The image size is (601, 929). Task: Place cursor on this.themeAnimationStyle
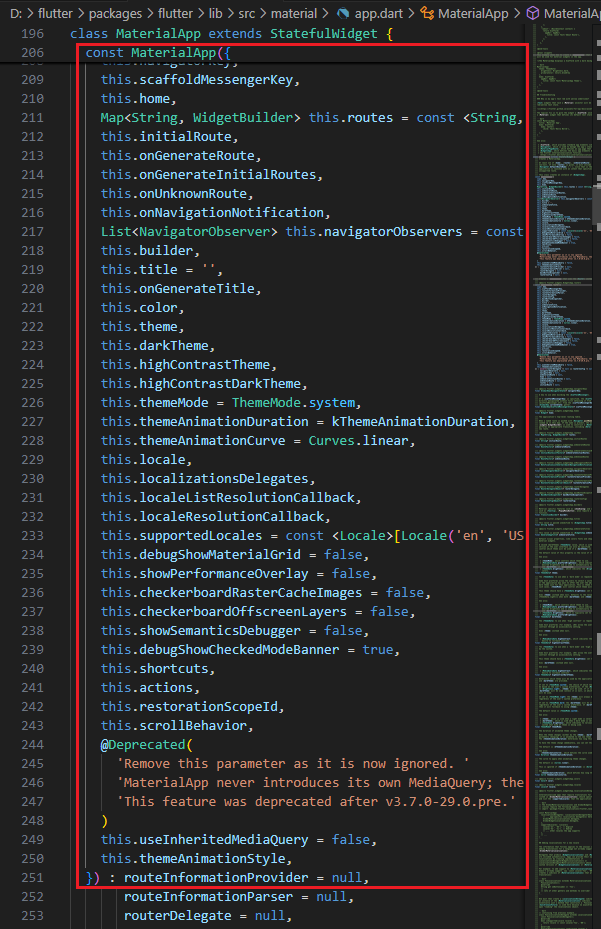pos(196,858)
